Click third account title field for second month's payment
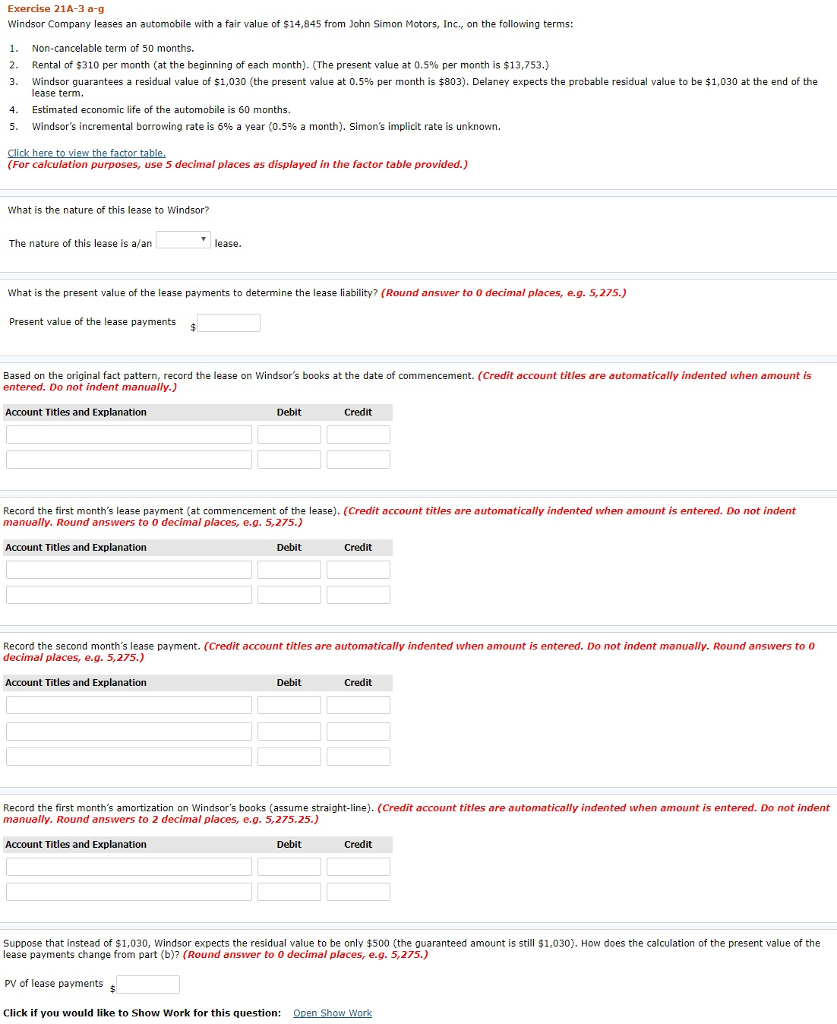This screenshot has width=837, height=1024. [x=129, y=756]
